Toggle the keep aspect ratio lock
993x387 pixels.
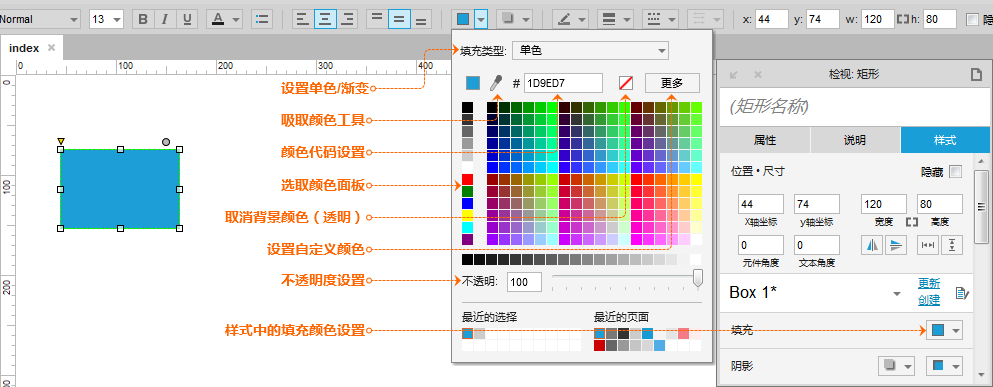912,222
